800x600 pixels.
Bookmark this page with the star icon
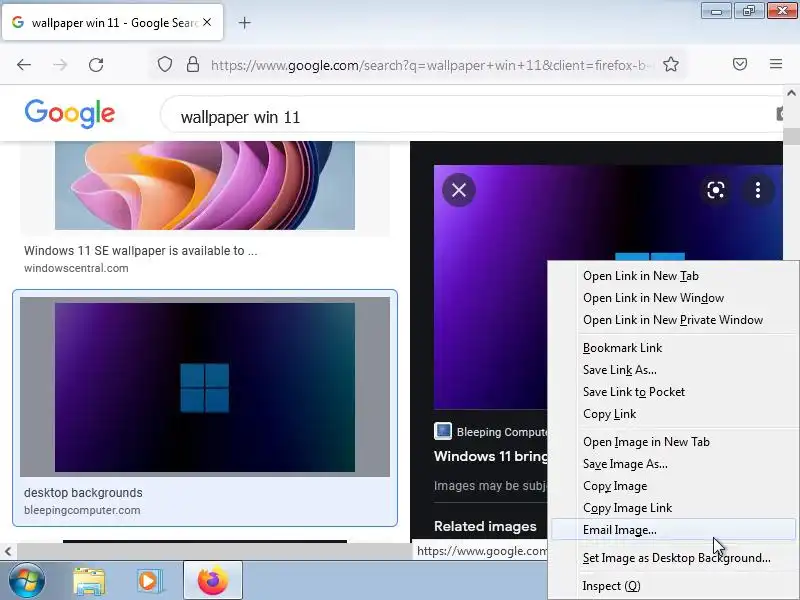(671, 65)
